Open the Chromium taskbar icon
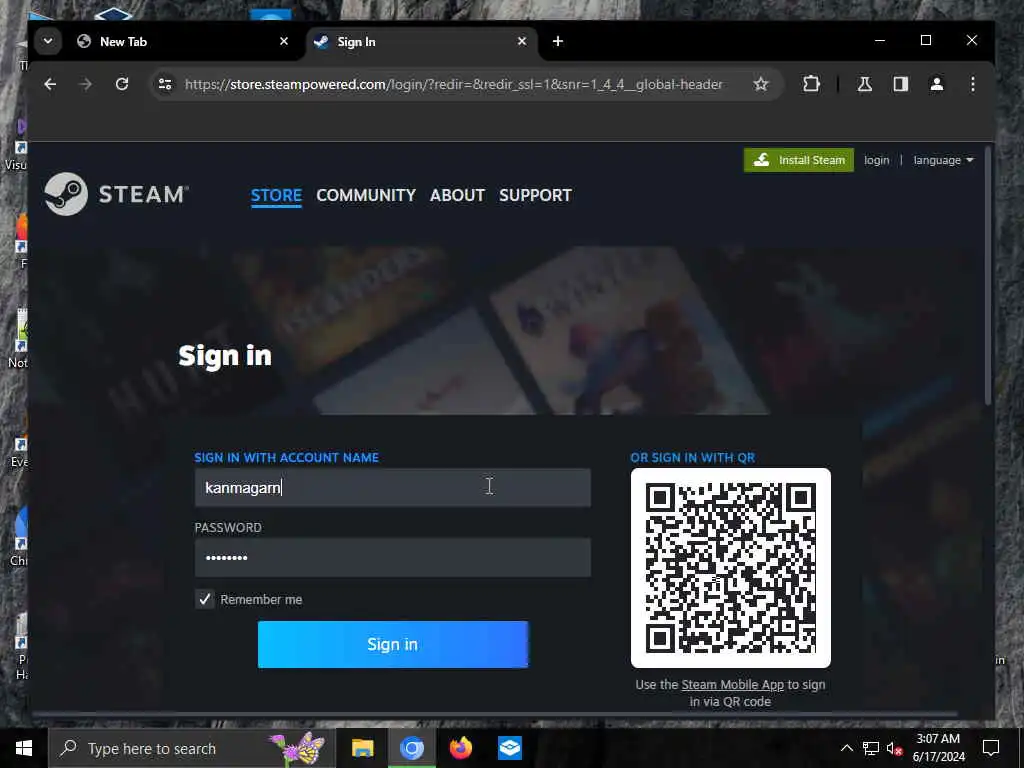This screenshot has height=768, width=1024. (x=411, y=748)
